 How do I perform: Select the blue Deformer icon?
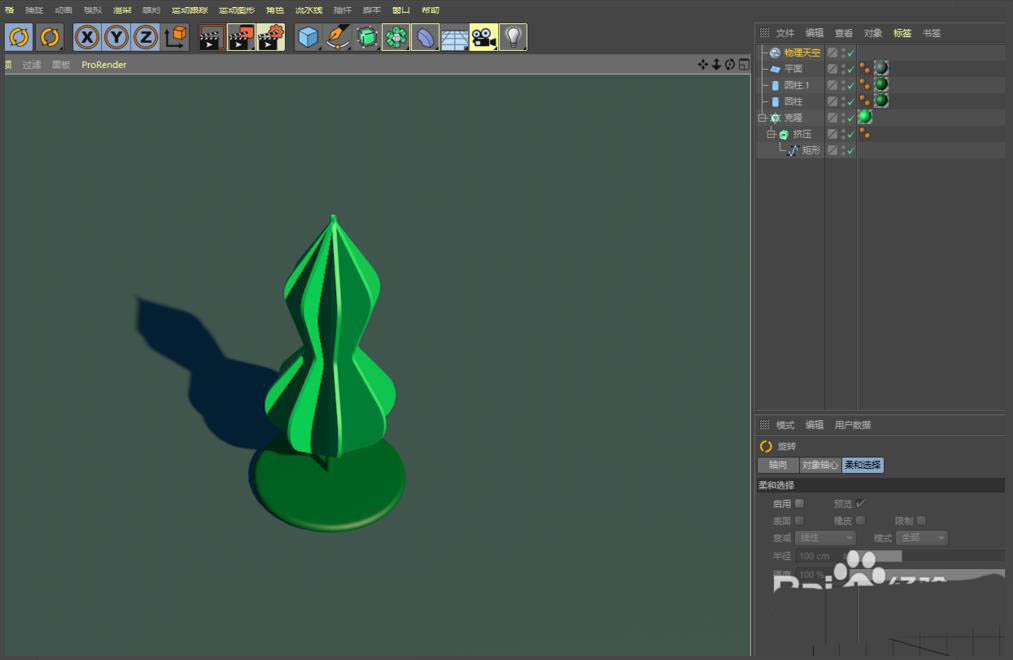point(426,37)
